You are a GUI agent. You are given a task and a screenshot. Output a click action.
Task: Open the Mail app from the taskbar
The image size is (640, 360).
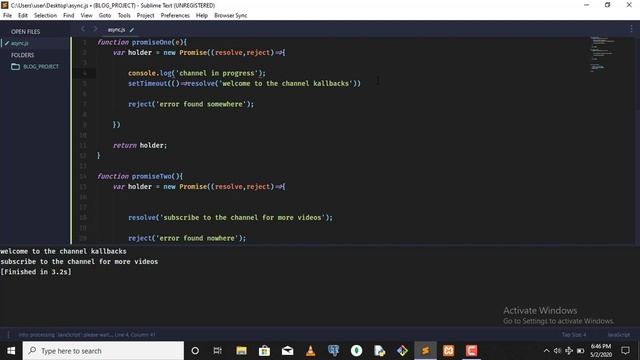287,351
